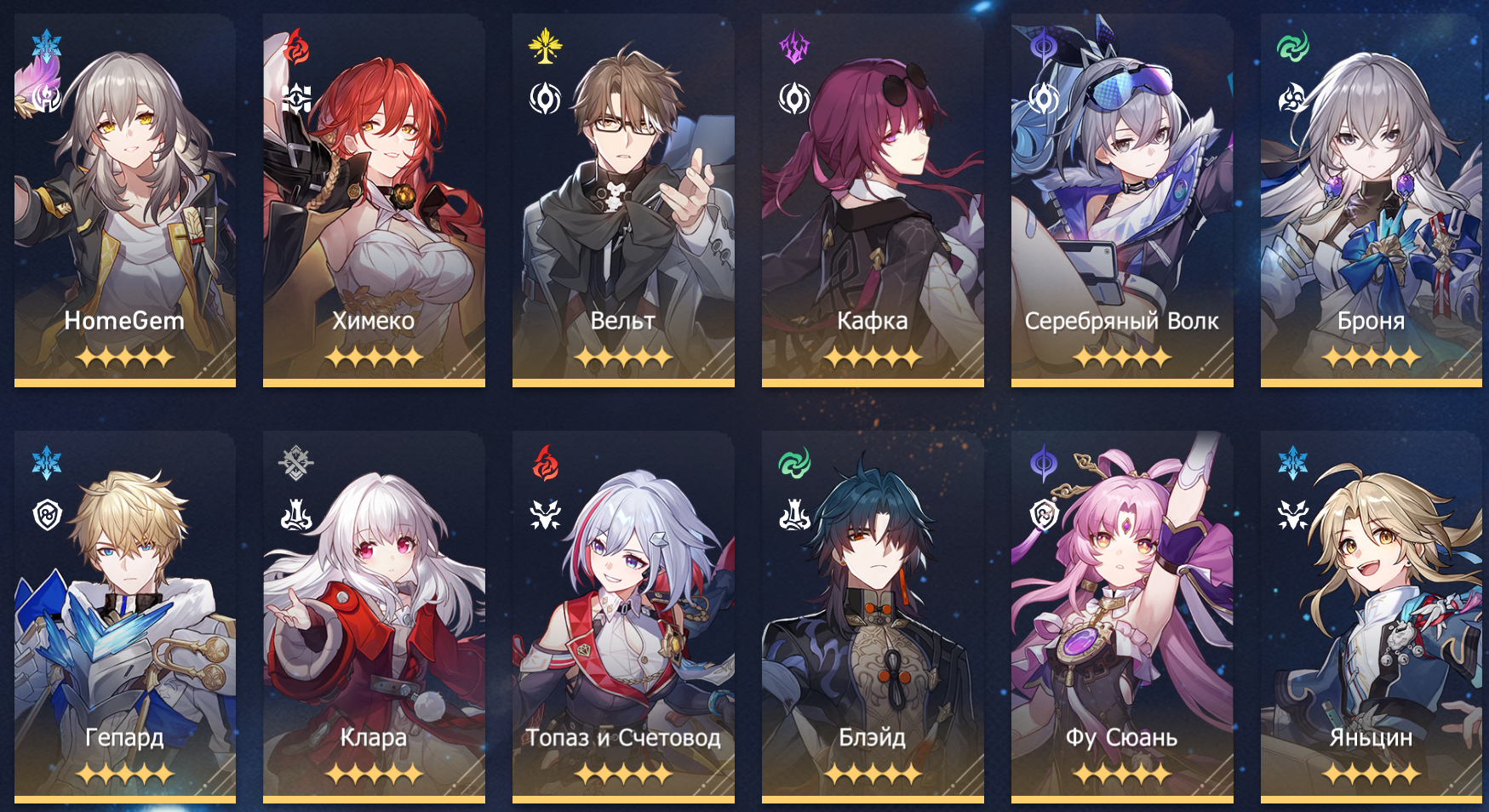The image size is (1489, 812).
Task: Select the Quantum element icon on Фу Сюань card
Action: click(1044, 464)
